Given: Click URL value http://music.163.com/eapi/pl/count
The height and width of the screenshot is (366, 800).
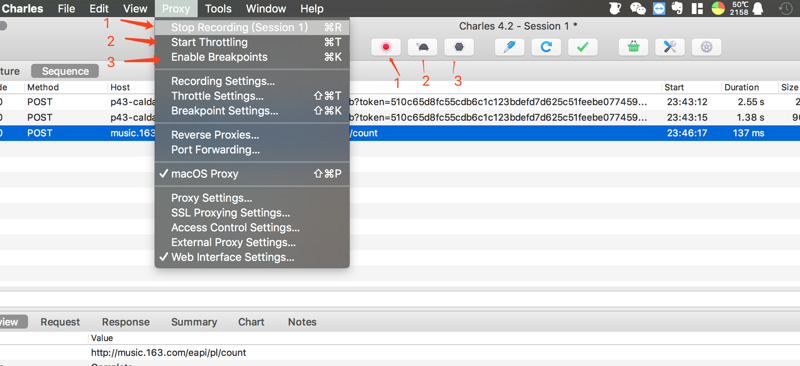Looking at the screenshot, I should click(x=168, y=353).
